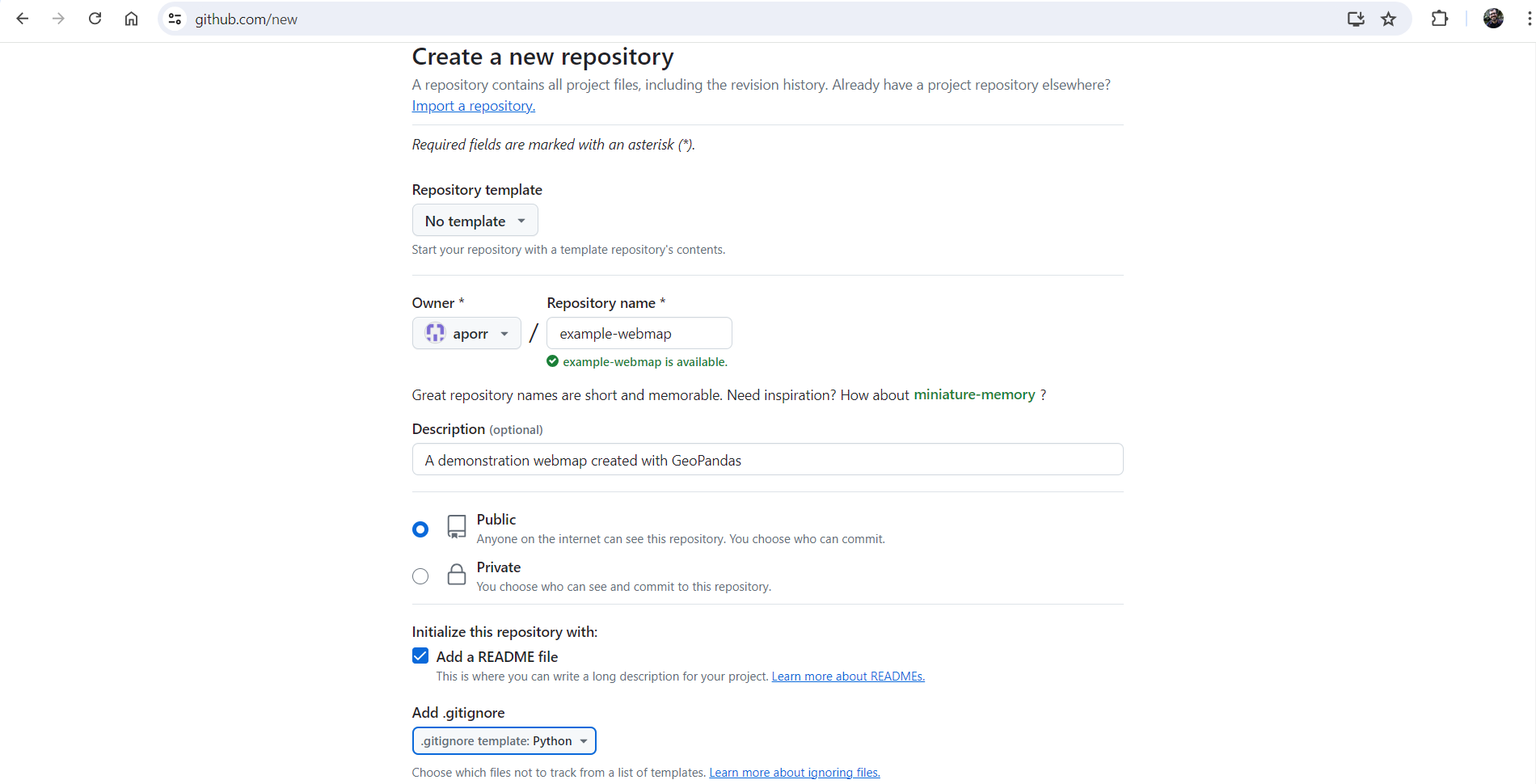Click the browser forward arrow

pyautogui.click(x=58, y=19)
